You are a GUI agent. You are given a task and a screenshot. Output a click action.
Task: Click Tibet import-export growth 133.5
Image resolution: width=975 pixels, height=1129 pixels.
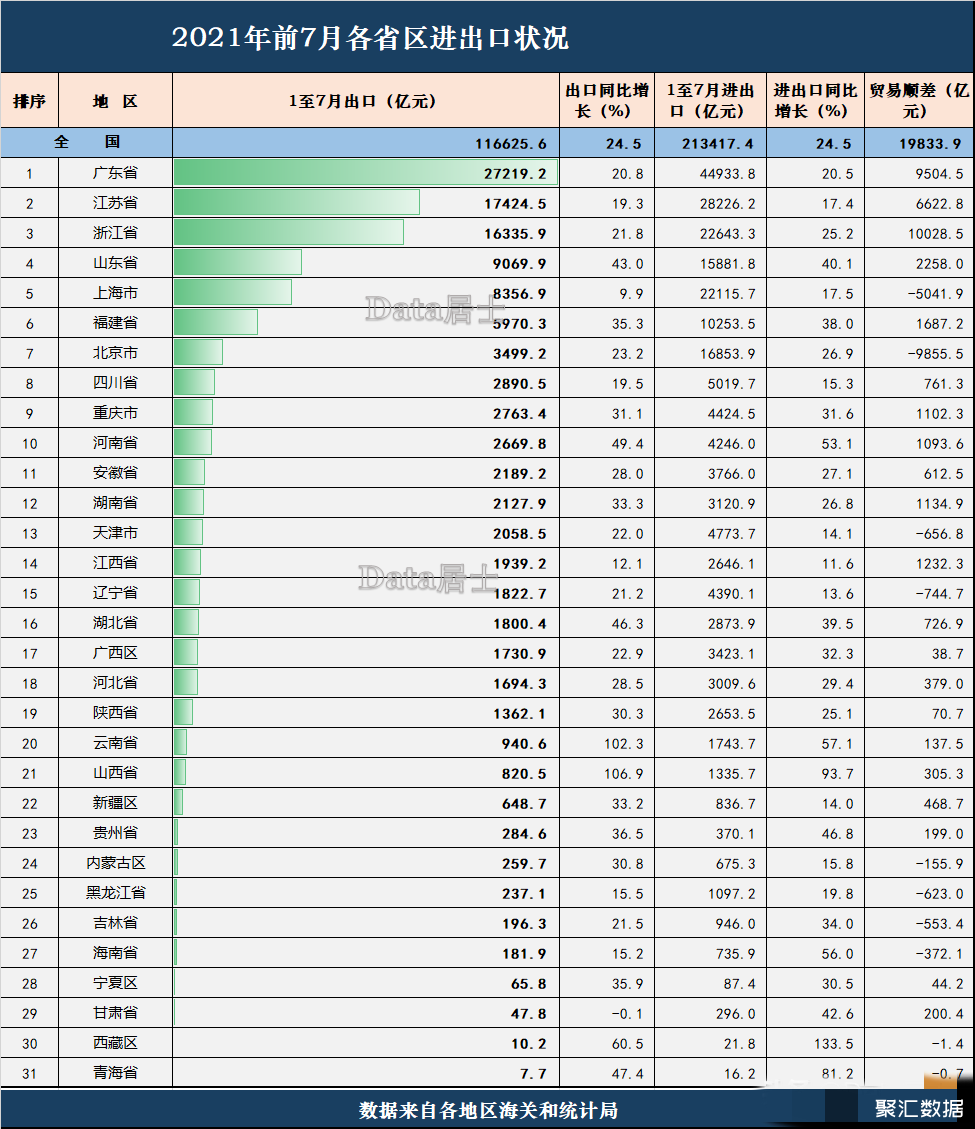(834, 1044)
